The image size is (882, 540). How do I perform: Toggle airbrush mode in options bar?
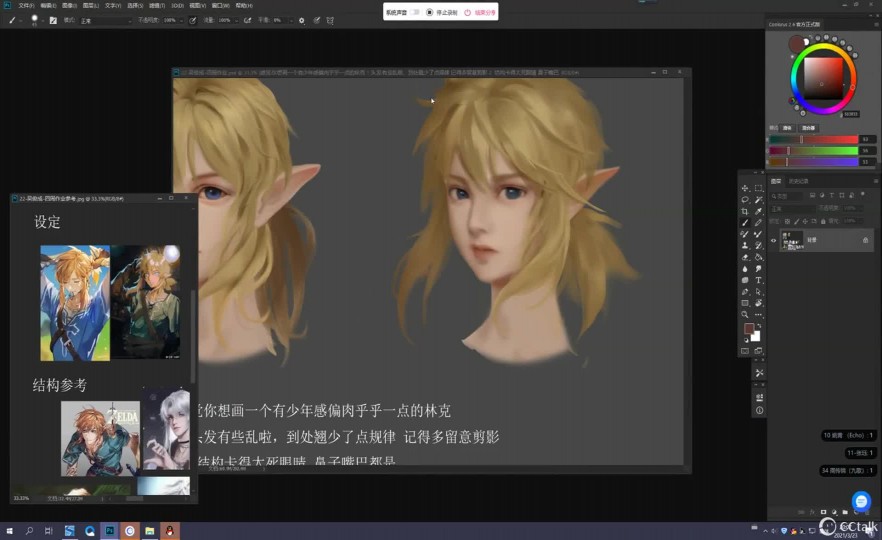pyautogui.click(x=248, y=20)
